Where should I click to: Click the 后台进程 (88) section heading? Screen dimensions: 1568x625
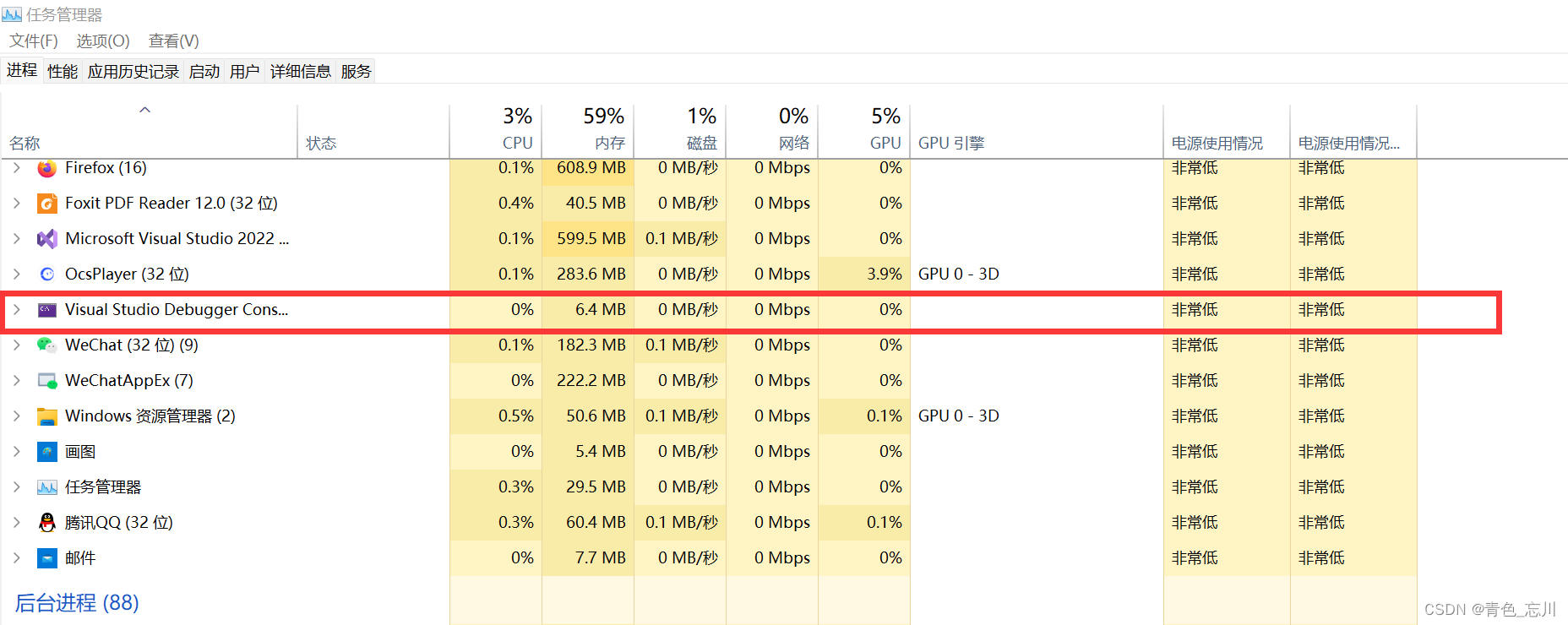click(77, 603)
